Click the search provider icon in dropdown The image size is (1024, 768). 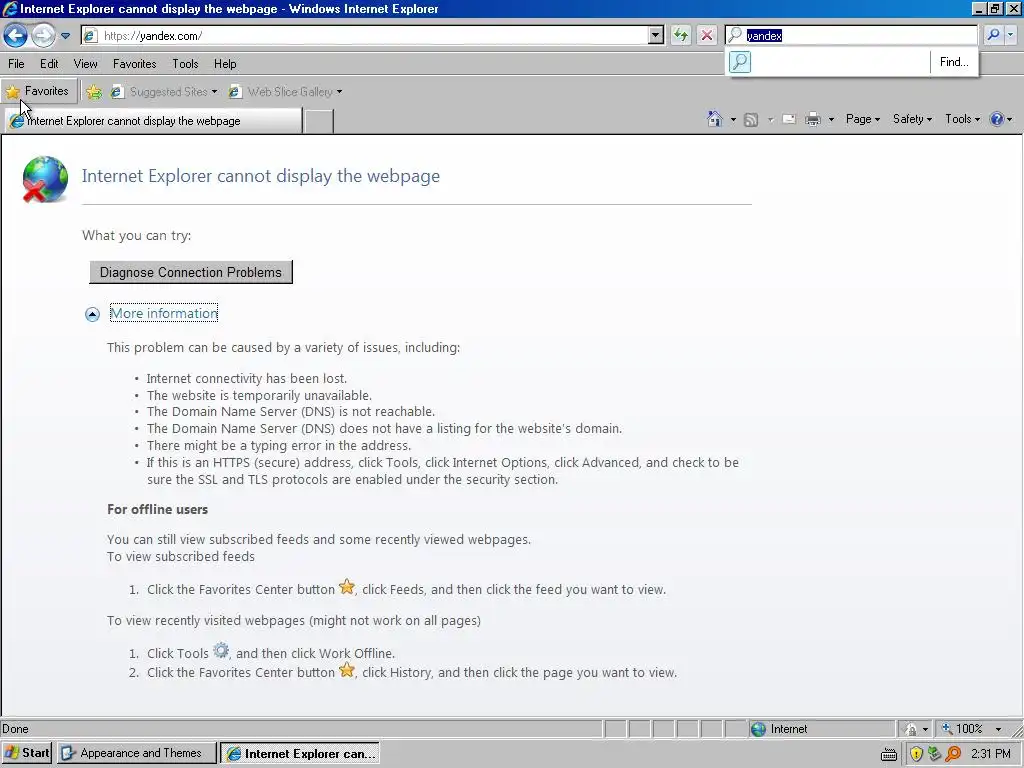click(740, 62)
